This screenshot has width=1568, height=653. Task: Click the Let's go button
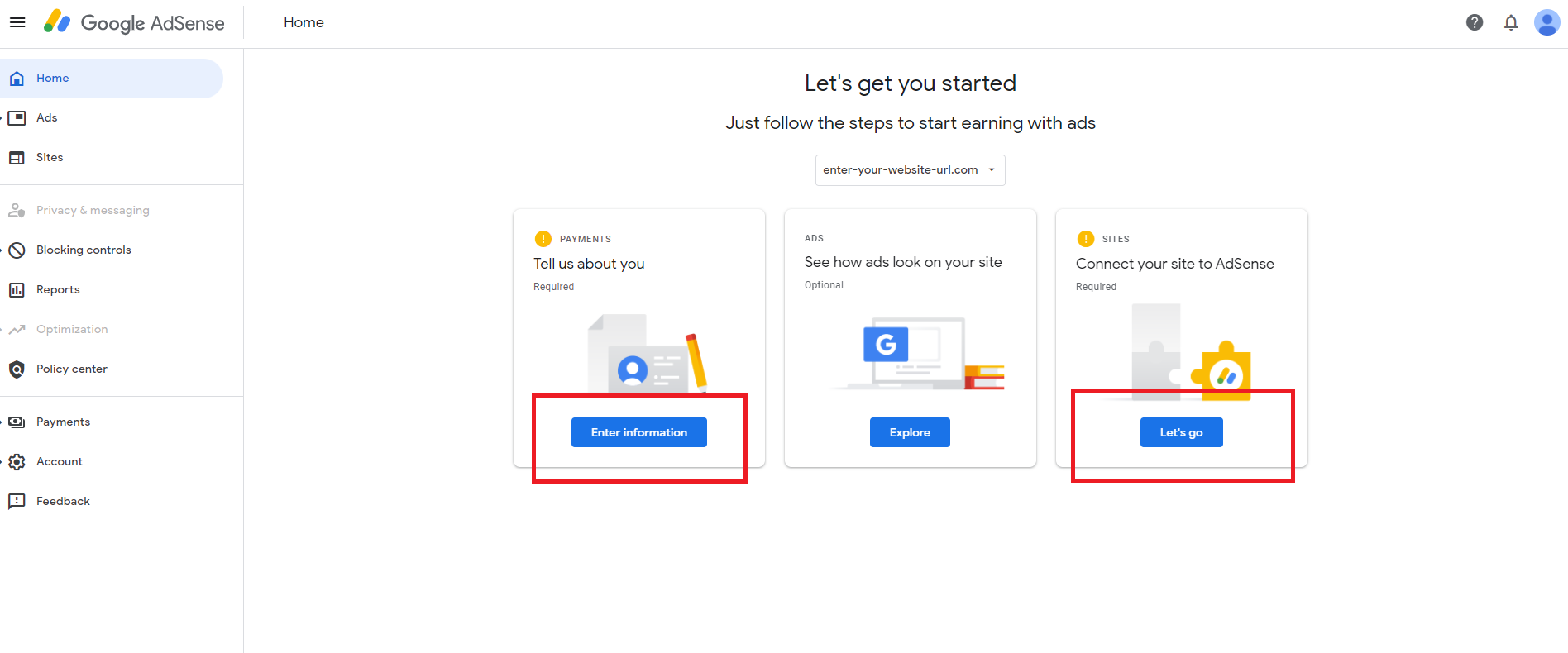coord(1182,432)
